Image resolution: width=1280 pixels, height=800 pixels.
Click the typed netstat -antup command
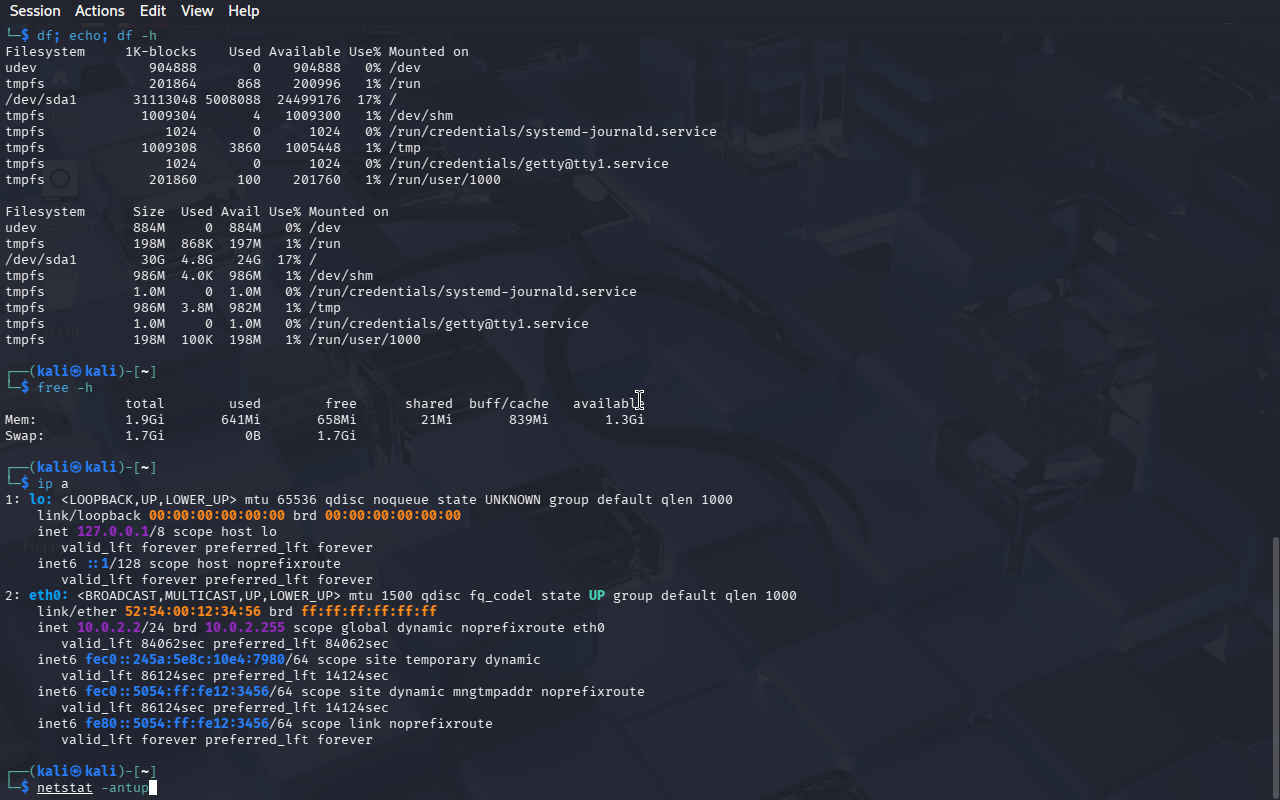point(92,788)
